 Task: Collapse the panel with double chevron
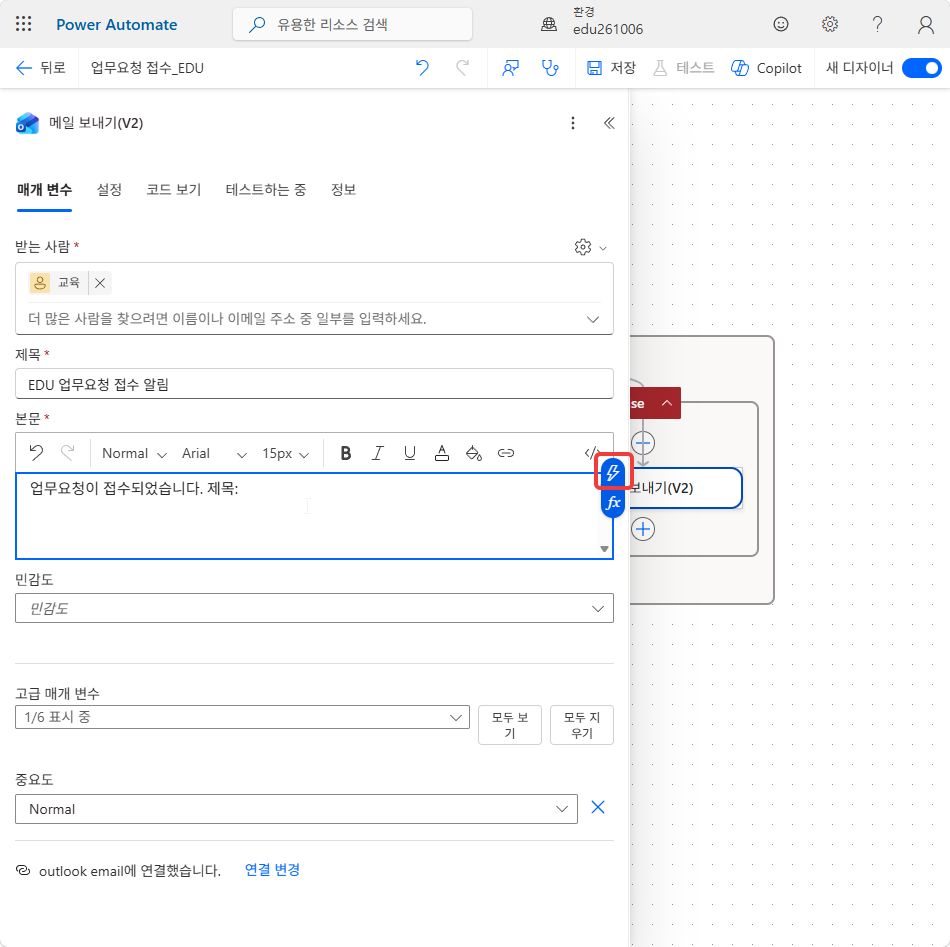pos(609,123)
